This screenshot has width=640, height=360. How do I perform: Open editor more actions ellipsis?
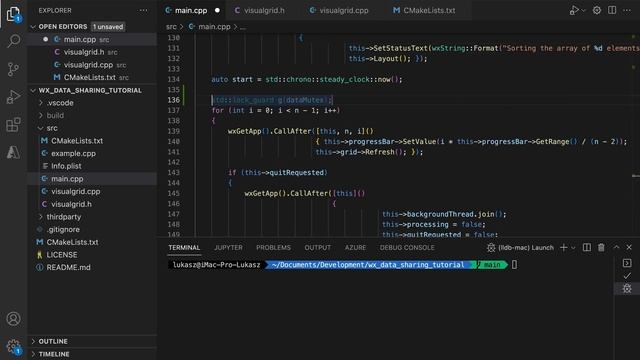click(627, 10)
